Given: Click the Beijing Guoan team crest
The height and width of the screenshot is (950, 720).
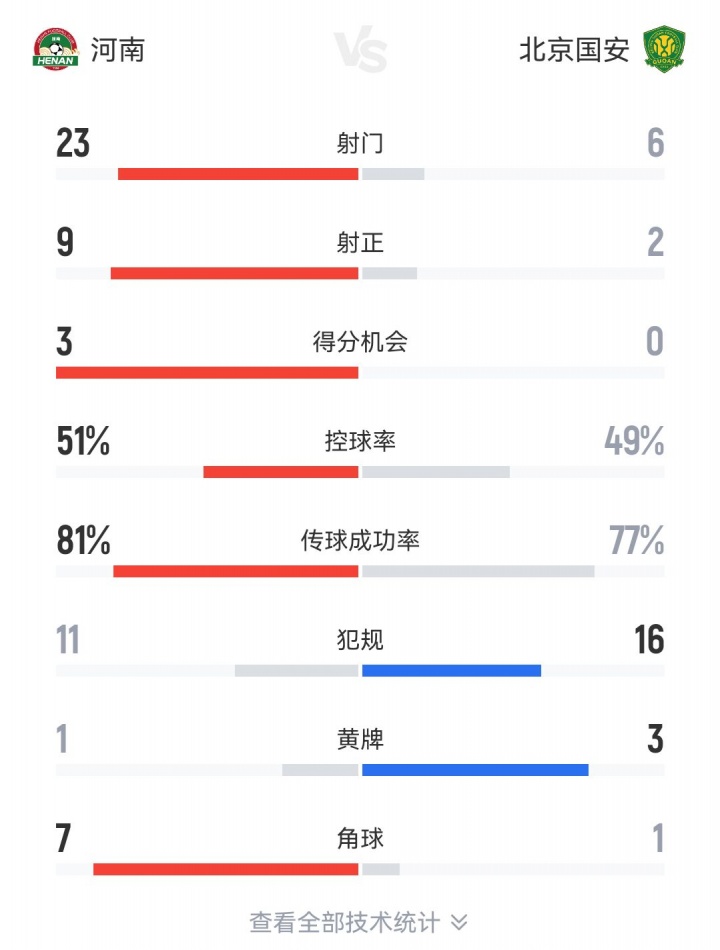Looking at the screenshot, I should (664, 50).
